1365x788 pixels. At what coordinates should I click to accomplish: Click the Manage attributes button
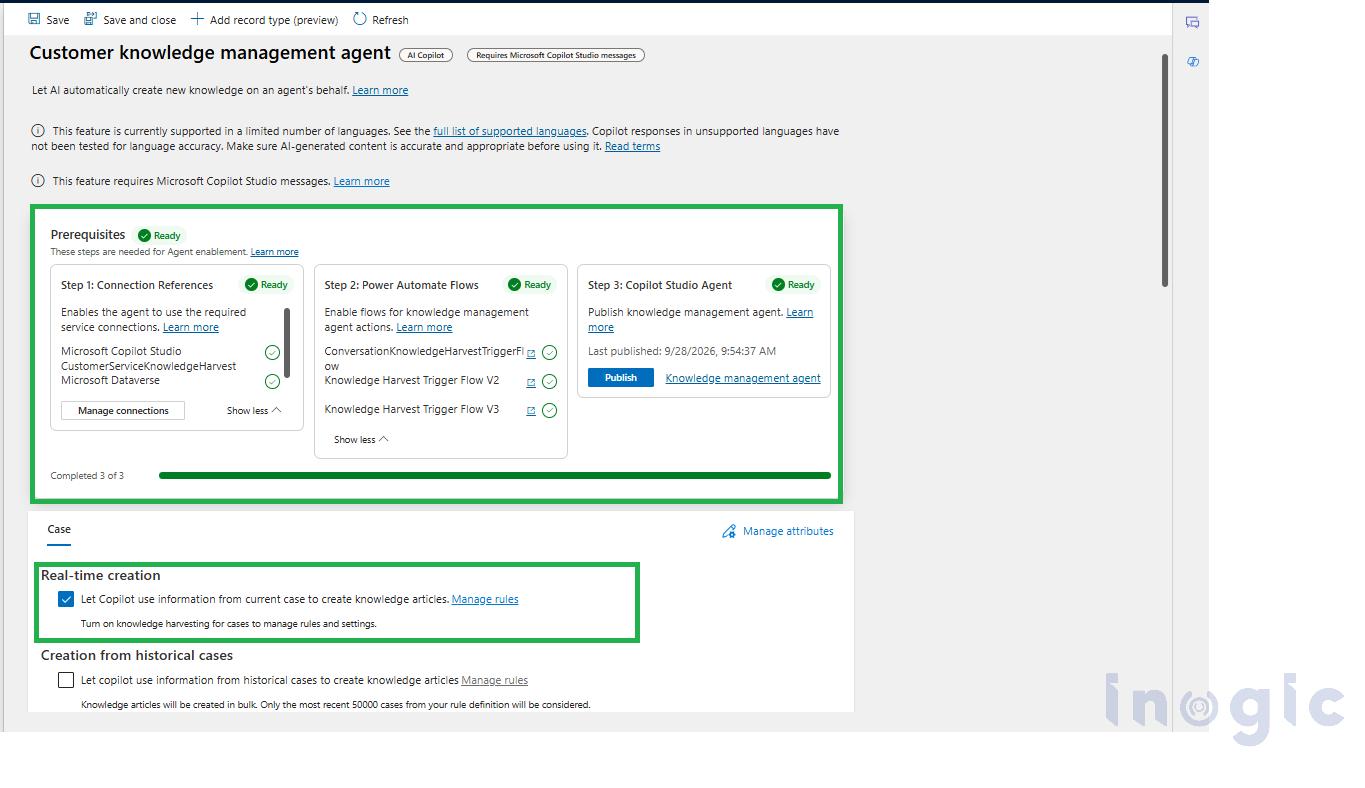tap(778, 531)
